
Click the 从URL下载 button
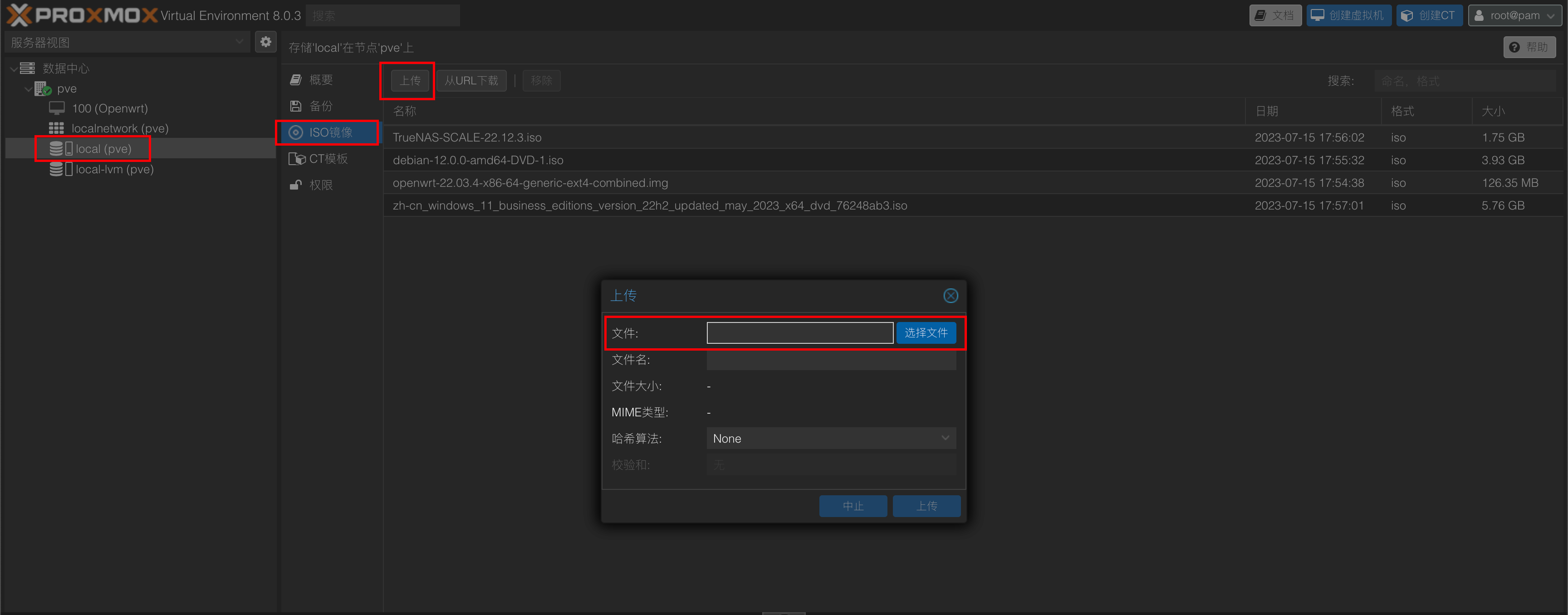click(x=471, y=80)
